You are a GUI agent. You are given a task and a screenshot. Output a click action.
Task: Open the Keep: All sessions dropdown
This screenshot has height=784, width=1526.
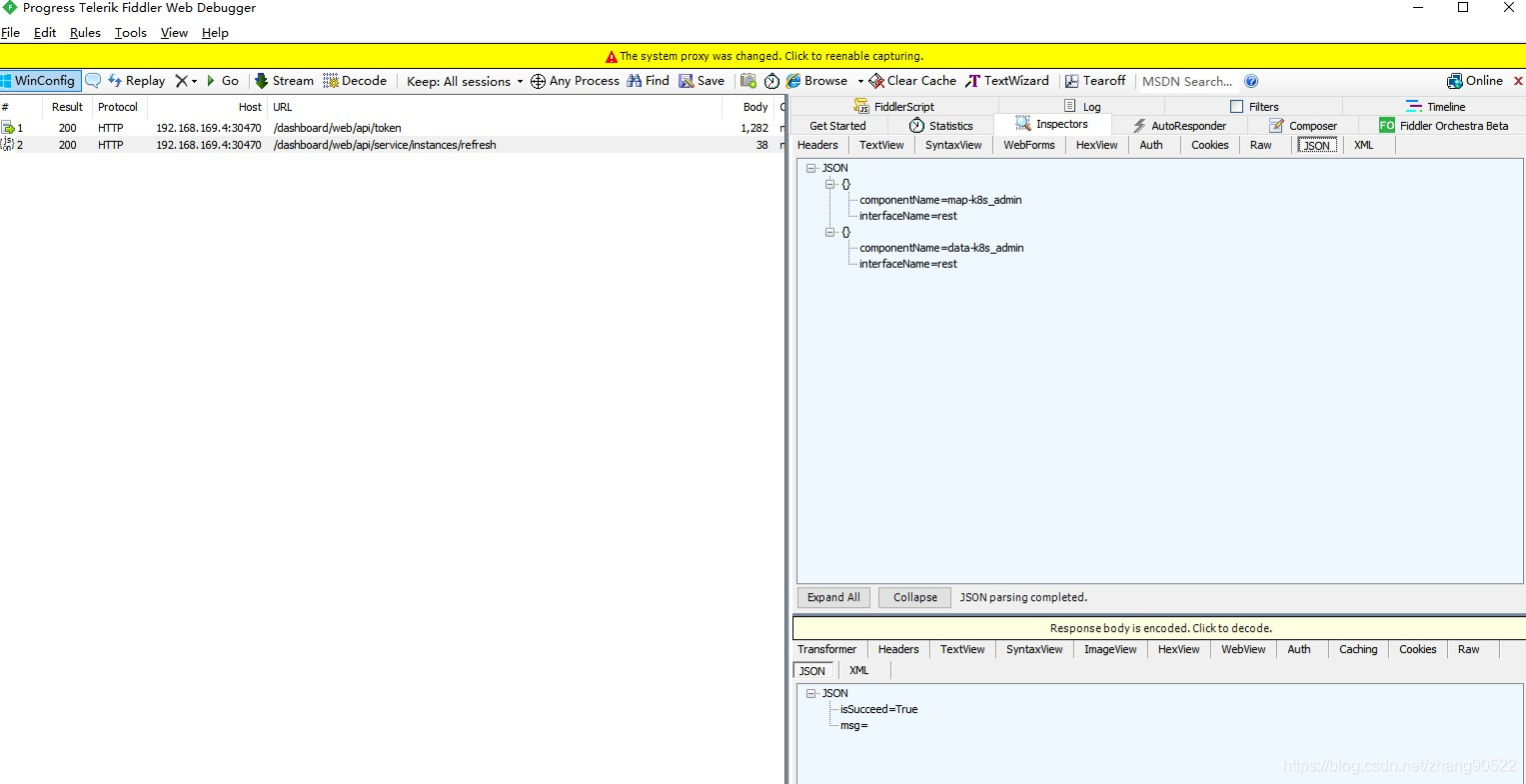pos(465,81)
